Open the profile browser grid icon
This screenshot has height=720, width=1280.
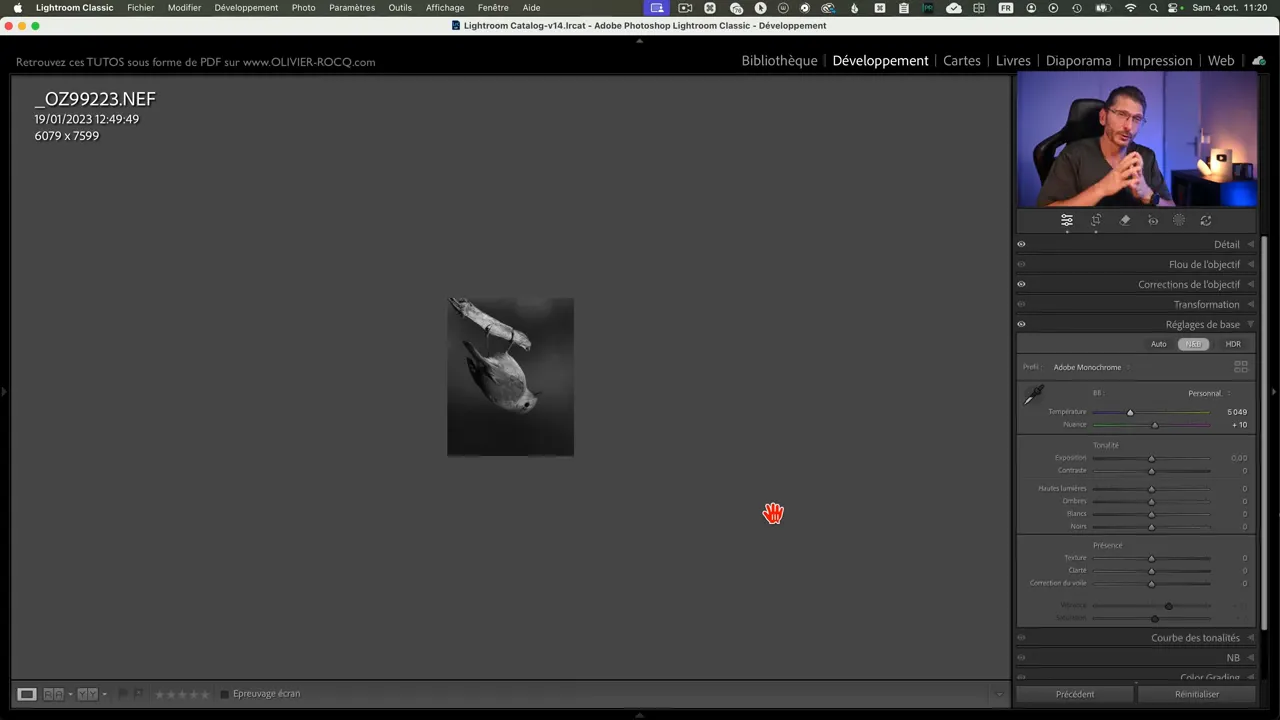1241,367
